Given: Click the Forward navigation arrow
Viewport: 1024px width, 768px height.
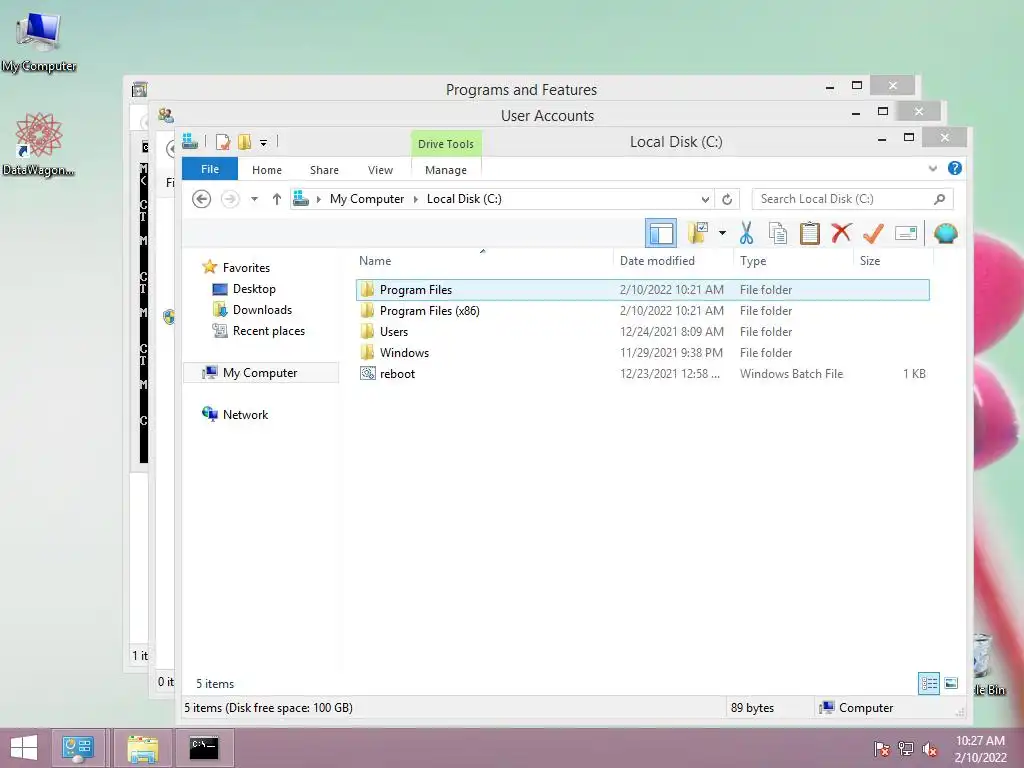Looking at the screenshot, I should [x=230, y=199].
